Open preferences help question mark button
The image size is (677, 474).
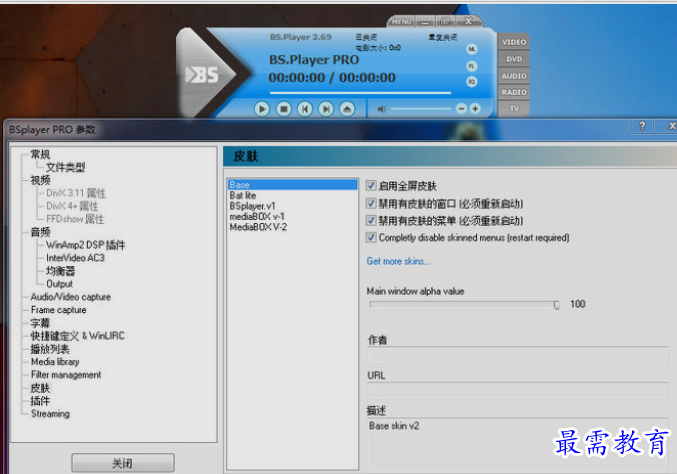coord(642,126)
